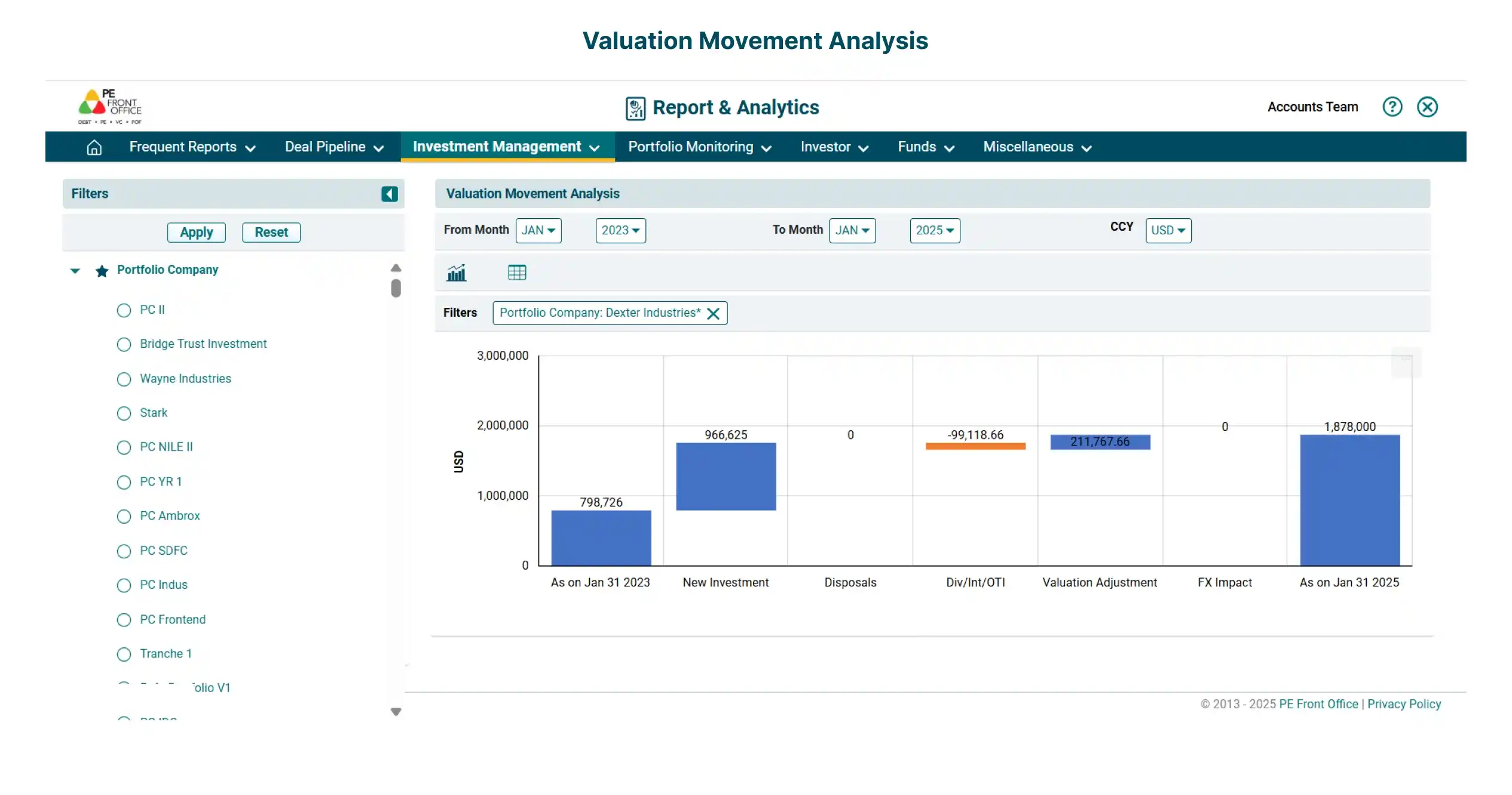Click the Report & Analytics icon
This screenshot has width=1512, height=795.
click(635, 108)
